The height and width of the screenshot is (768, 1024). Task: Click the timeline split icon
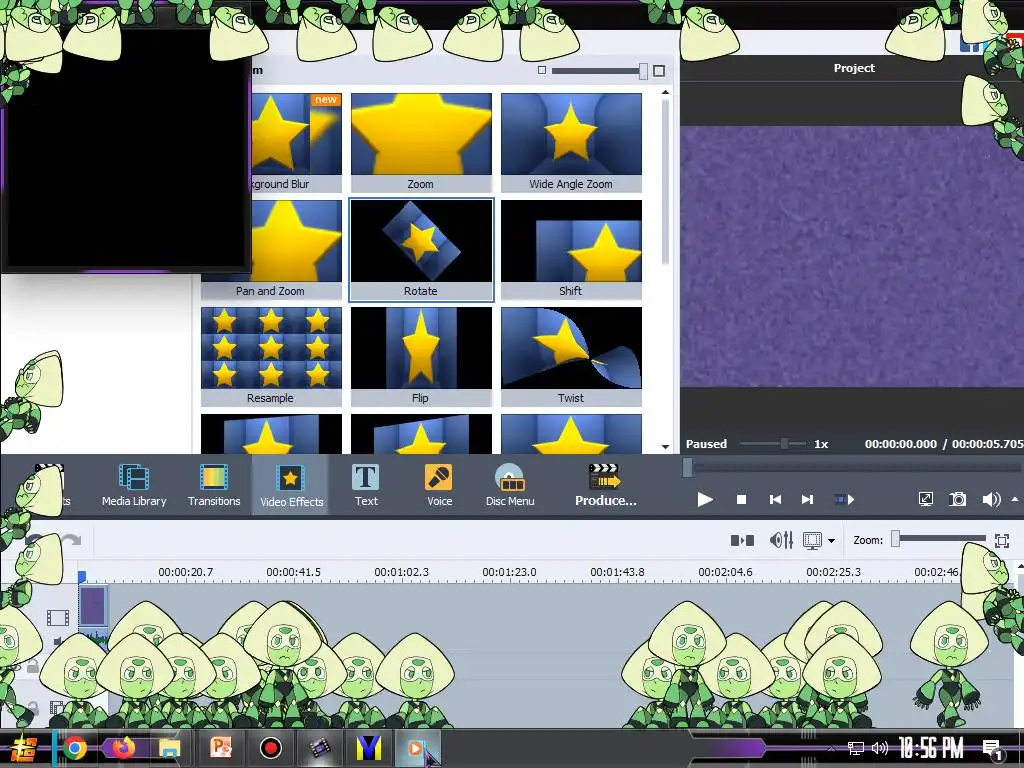point(742,540)
